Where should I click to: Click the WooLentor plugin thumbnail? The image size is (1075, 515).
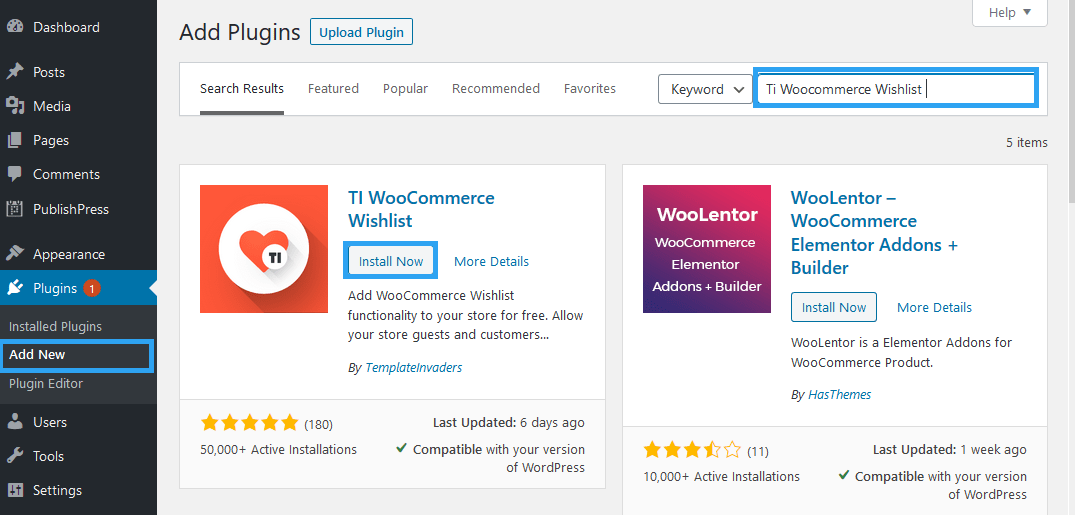[707, 249]
